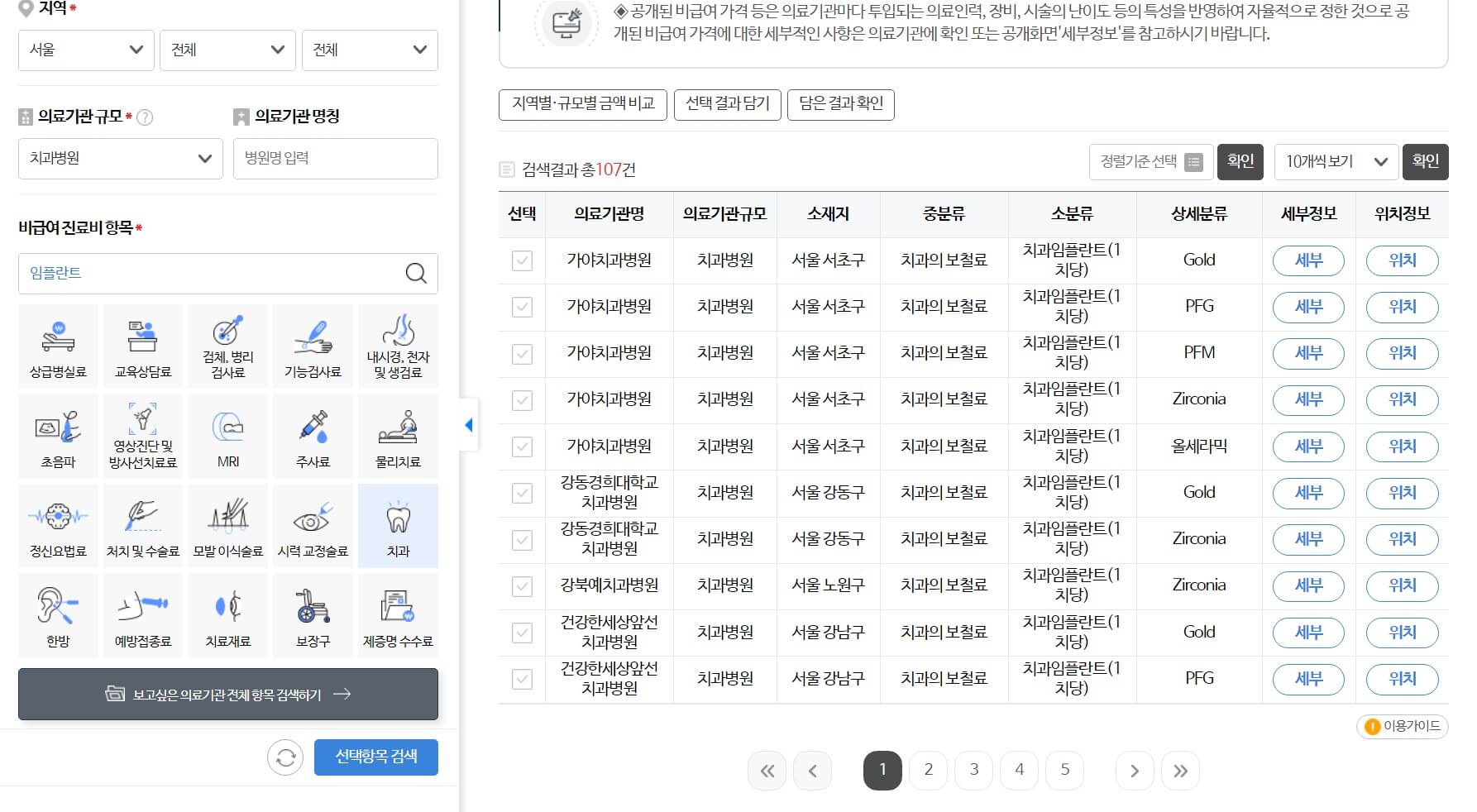This screenshot has width=1477, height=812.
Task: Select the 교육상담료 category icon
Action: tap(143, 346)
